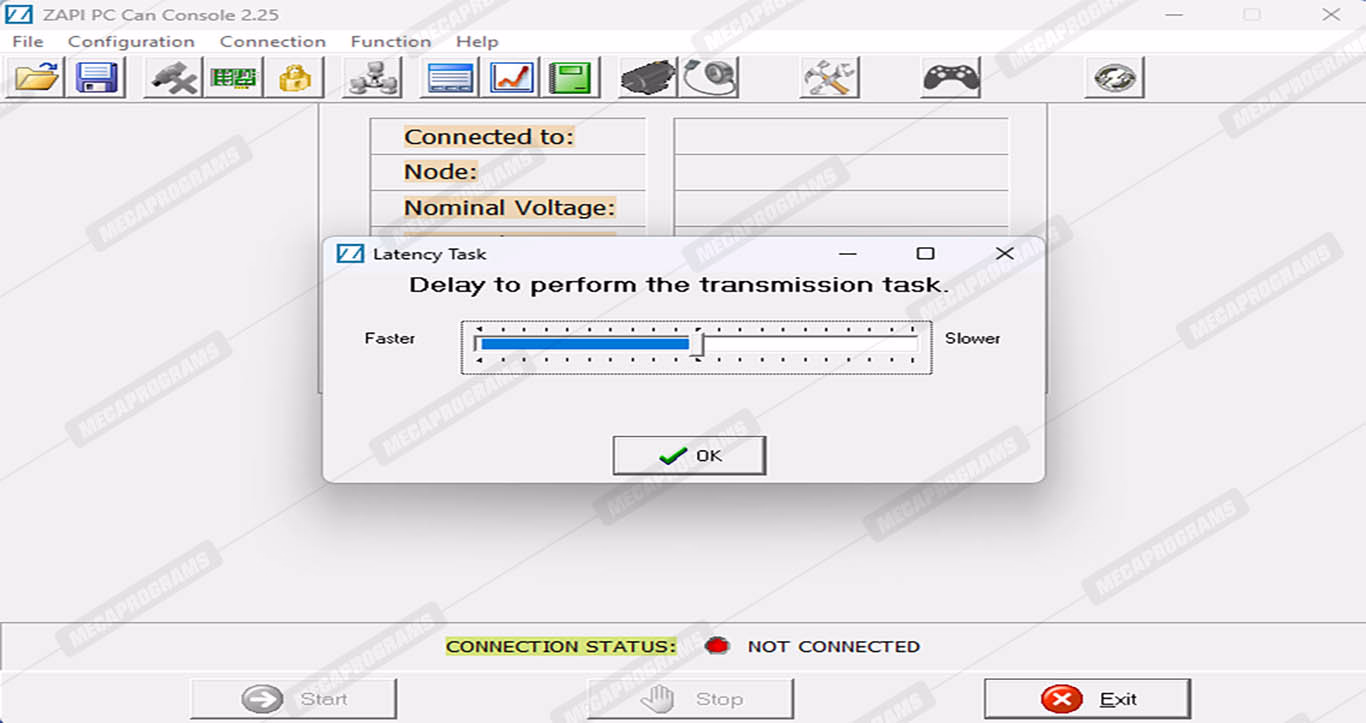1366x723 pixels.
Task: Click the Connected to value field
Action: (x=842, y=137)
